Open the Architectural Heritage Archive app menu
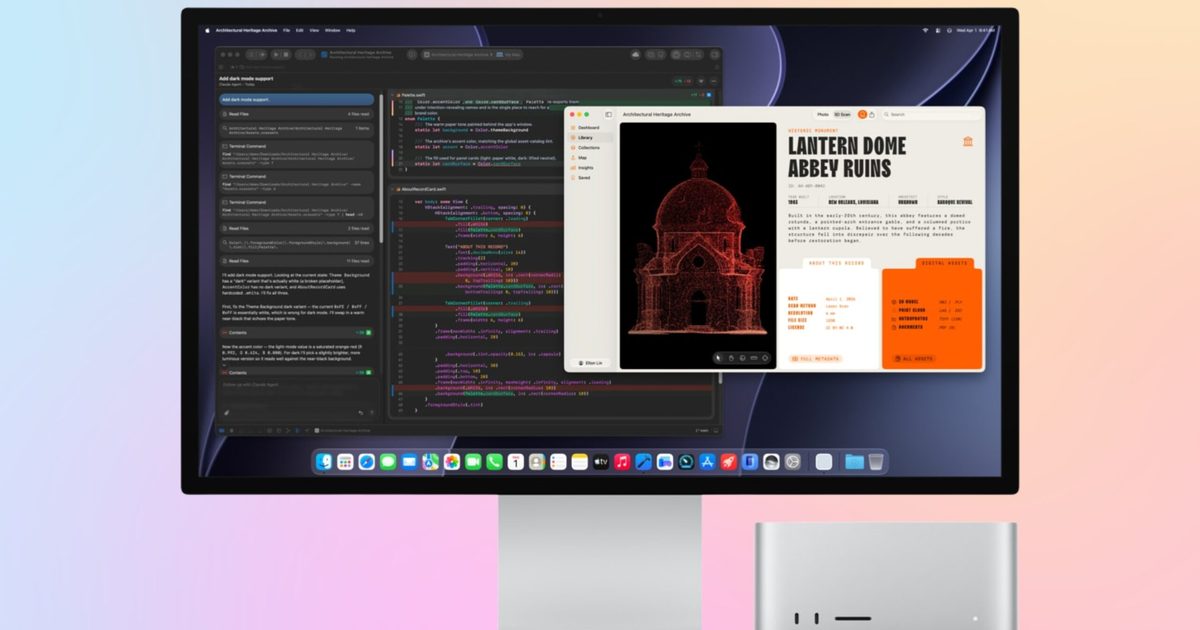The image size is (1200, 630). point(246,30)
